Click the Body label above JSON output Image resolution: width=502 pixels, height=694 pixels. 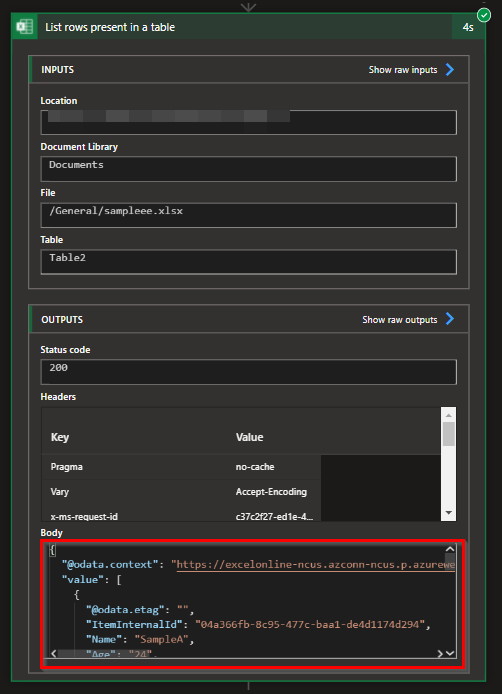click(x=51, y=533)
